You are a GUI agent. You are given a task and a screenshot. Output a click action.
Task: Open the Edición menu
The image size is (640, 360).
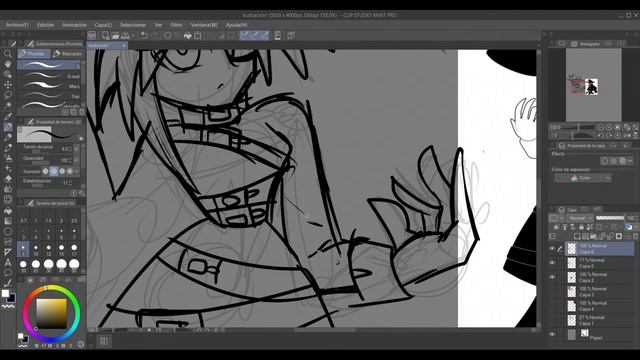(45, 25)
